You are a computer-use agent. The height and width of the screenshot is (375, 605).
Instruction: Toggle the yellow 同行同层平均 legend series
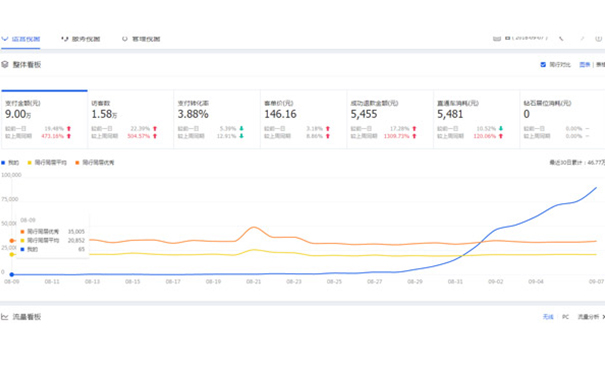47,162
